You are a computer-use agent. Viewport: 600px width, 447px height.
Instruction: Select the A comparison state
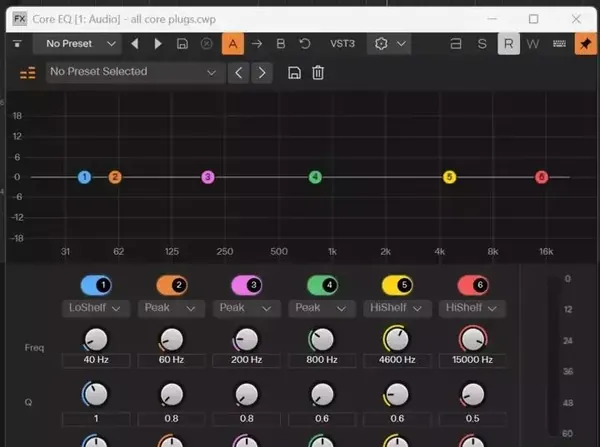click(x=233, y=44)
